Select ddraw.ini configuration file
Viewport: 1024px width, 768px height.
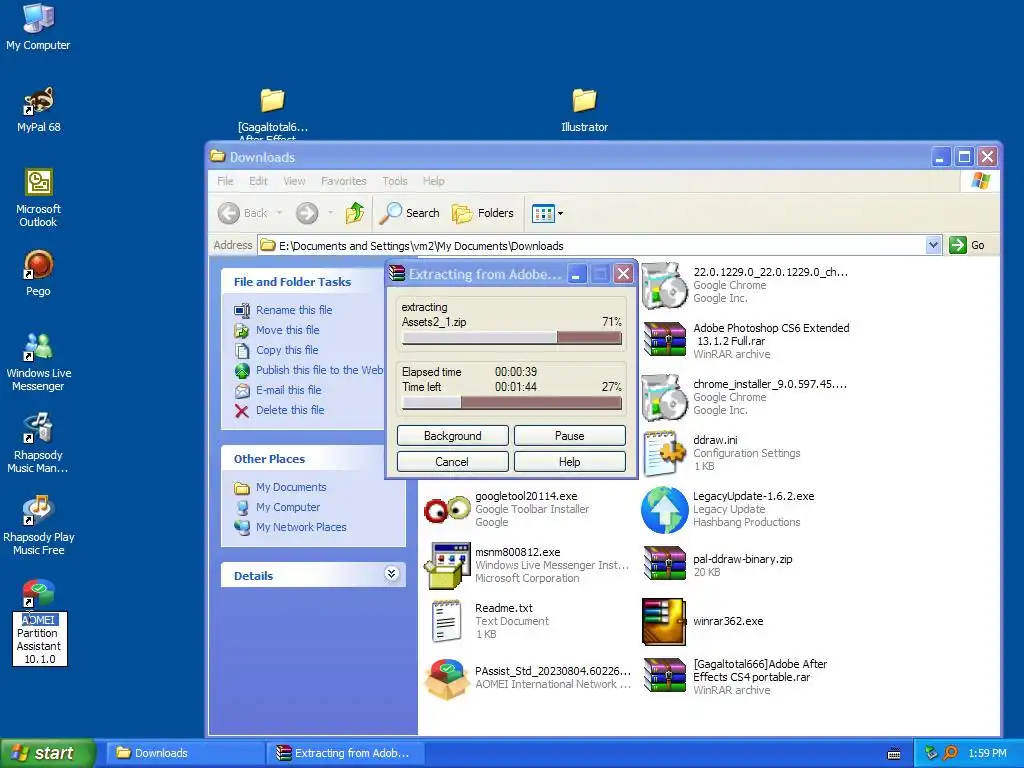[722, 453]
